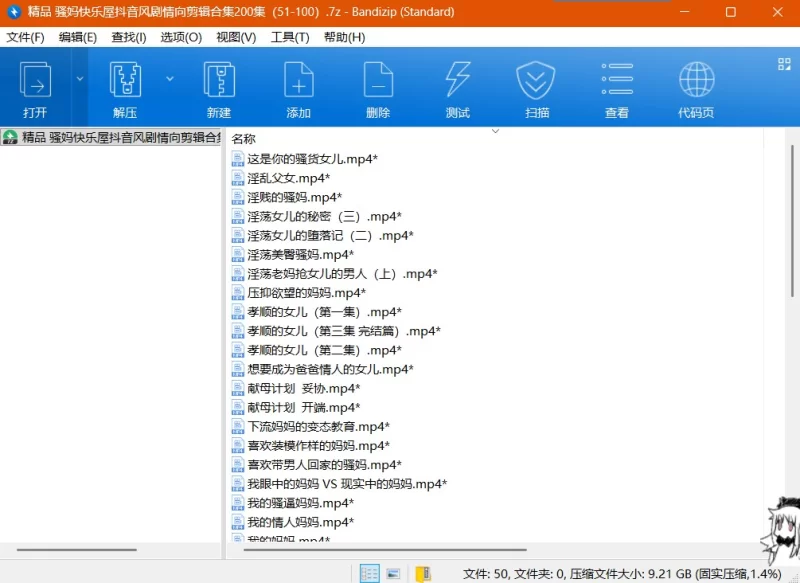Click the folder tree horizontal scrollbar
800x583 pixels.
(77, 550)
